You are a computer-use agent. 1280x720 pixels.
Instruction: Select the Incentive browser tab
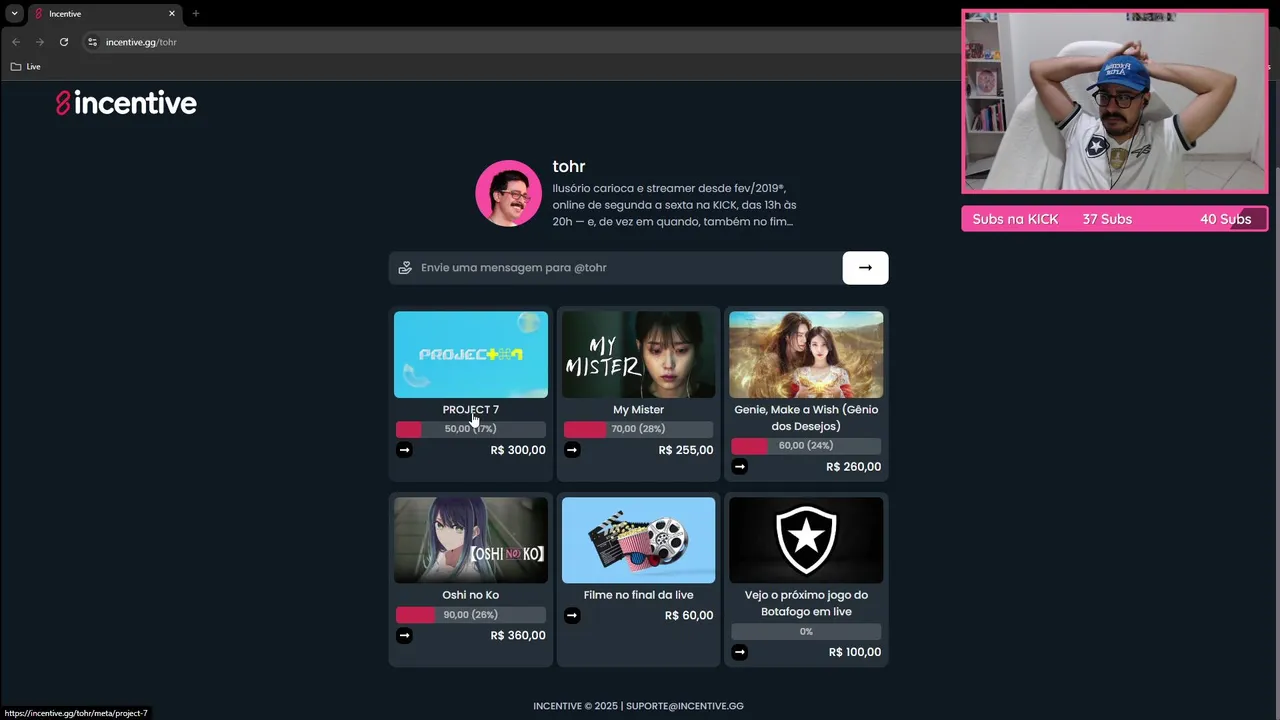(105, 14)
